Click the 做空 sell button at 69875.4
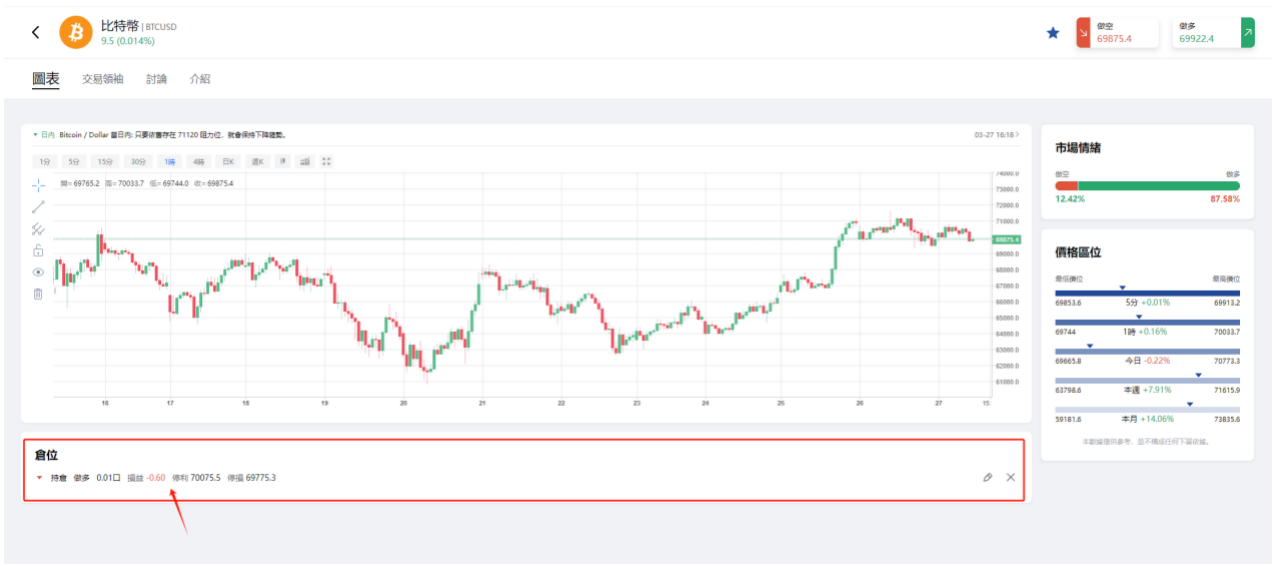The width and height of the screenshot is (1276, 566). click(x=1117, y=33)
